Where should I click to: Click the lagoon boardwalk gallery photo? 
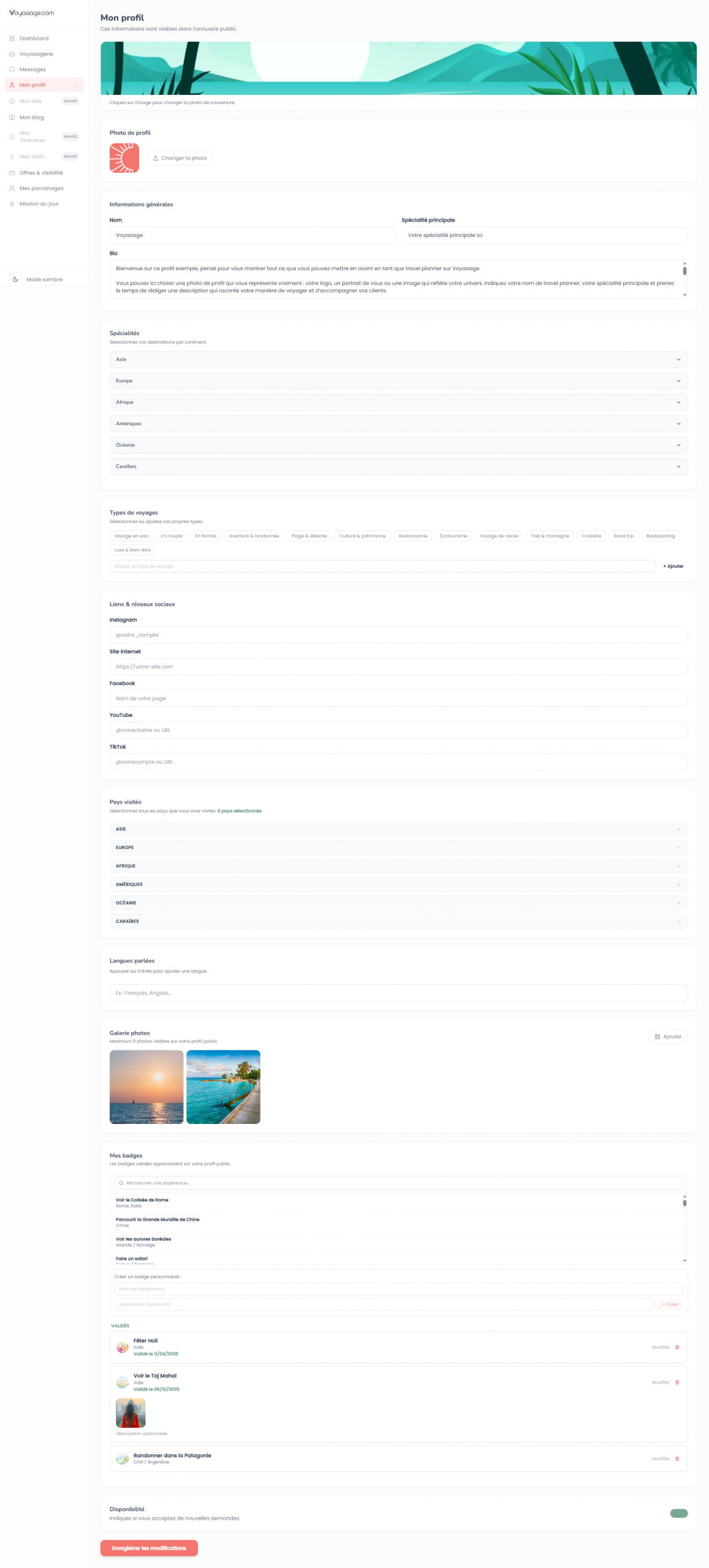coord(223,1087)
